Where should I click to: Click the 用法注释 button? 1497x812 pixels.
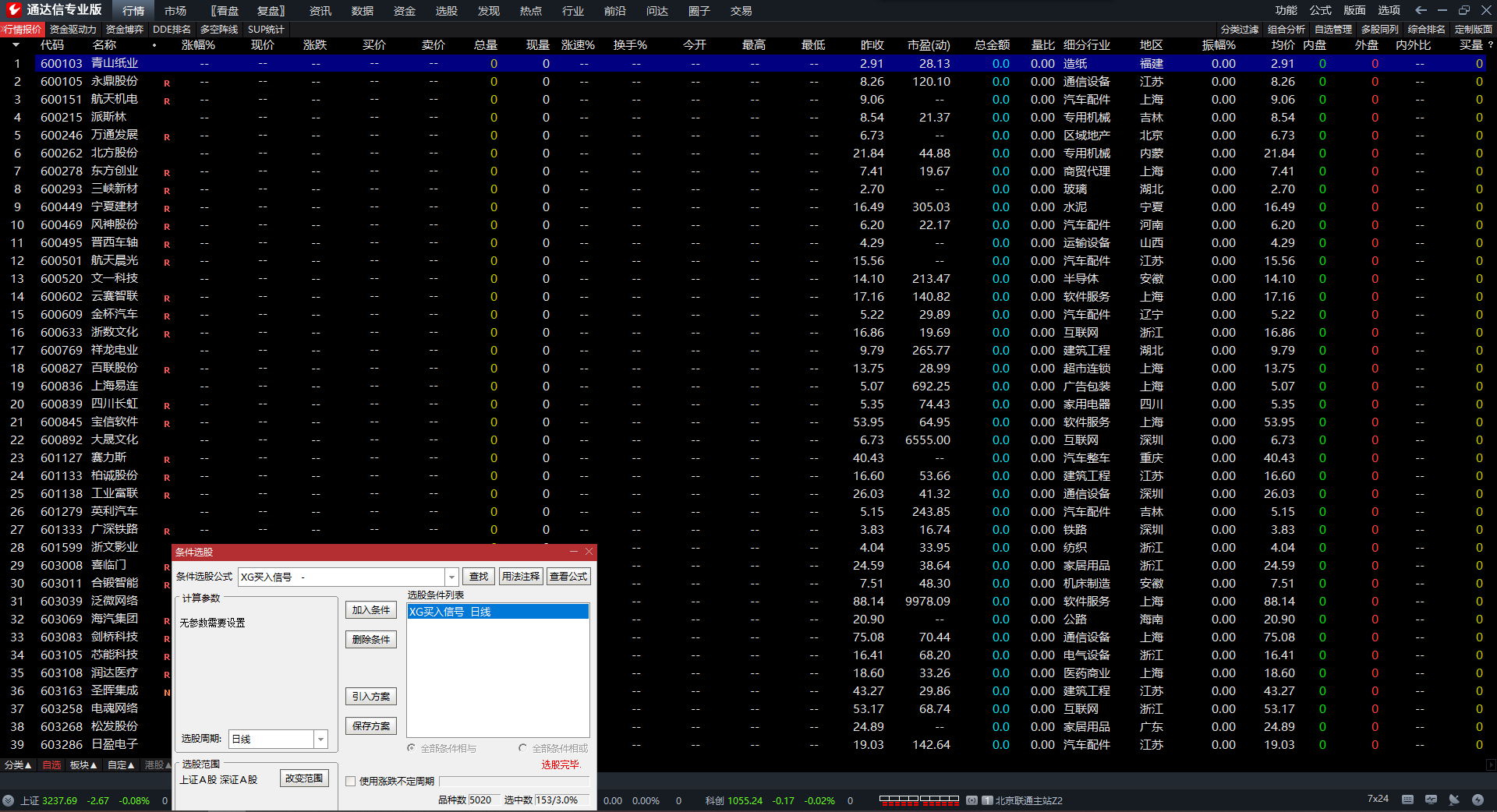521,577
